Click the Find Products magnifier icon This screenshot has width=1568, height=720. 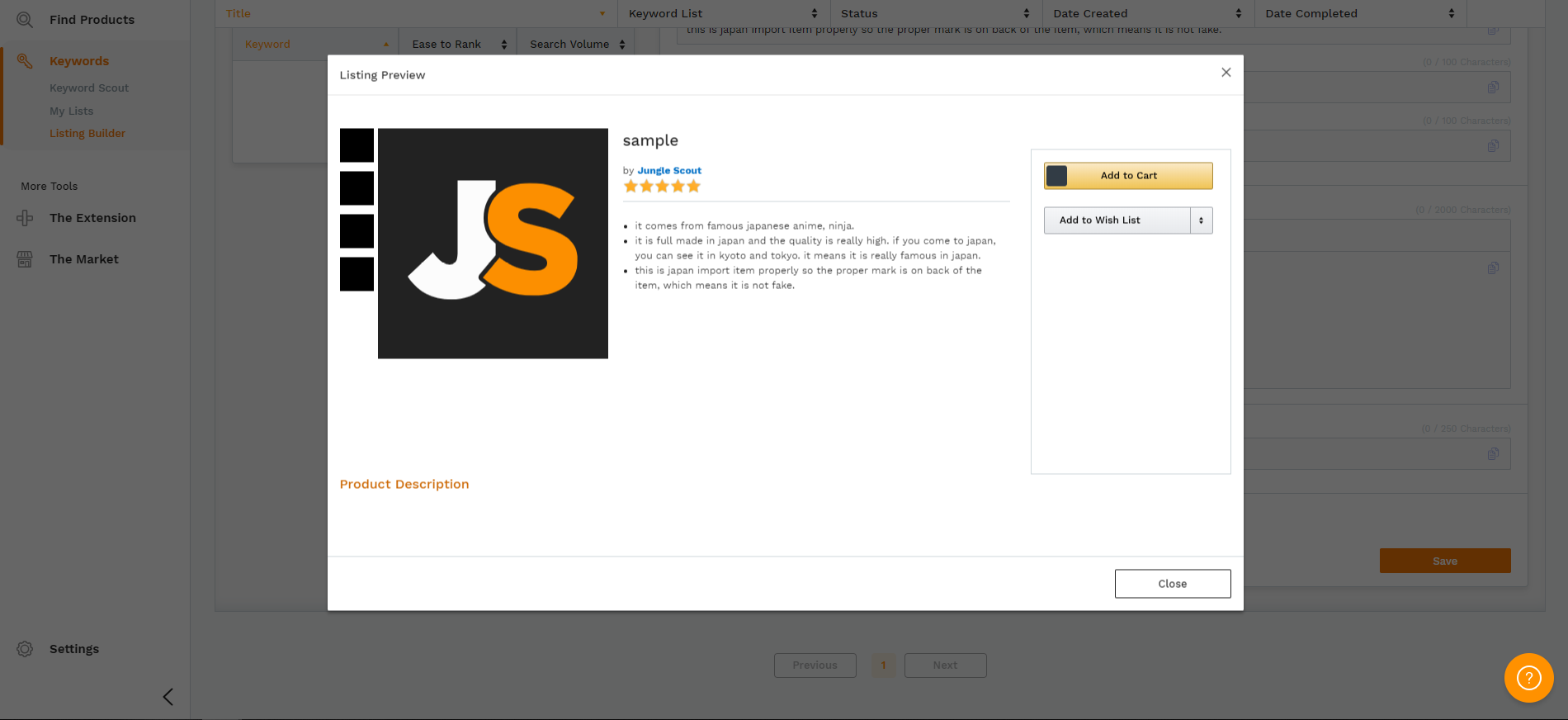point(25,20)
